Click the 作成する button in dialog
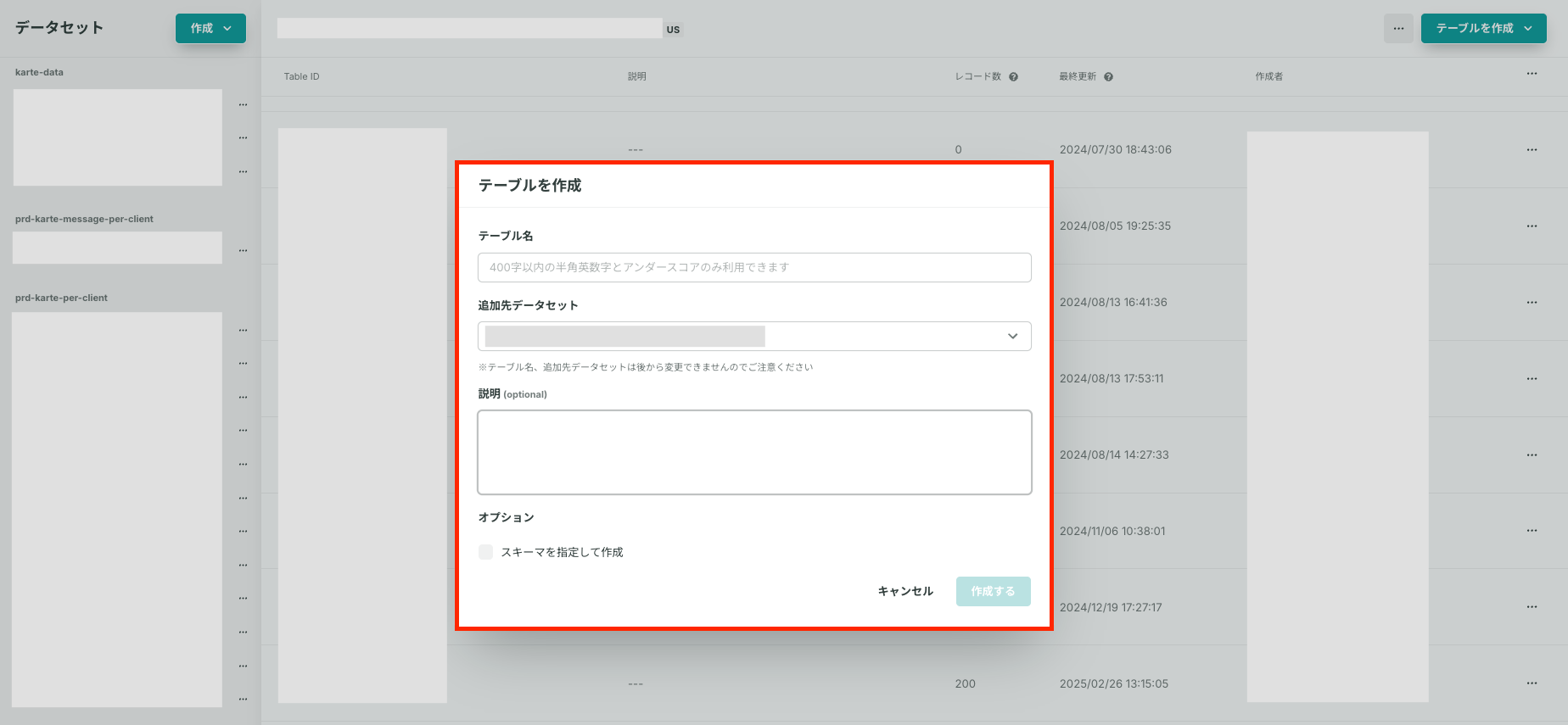Image resolution: width=1568 pixels, height=725 pixels. [x=994, y=592]
